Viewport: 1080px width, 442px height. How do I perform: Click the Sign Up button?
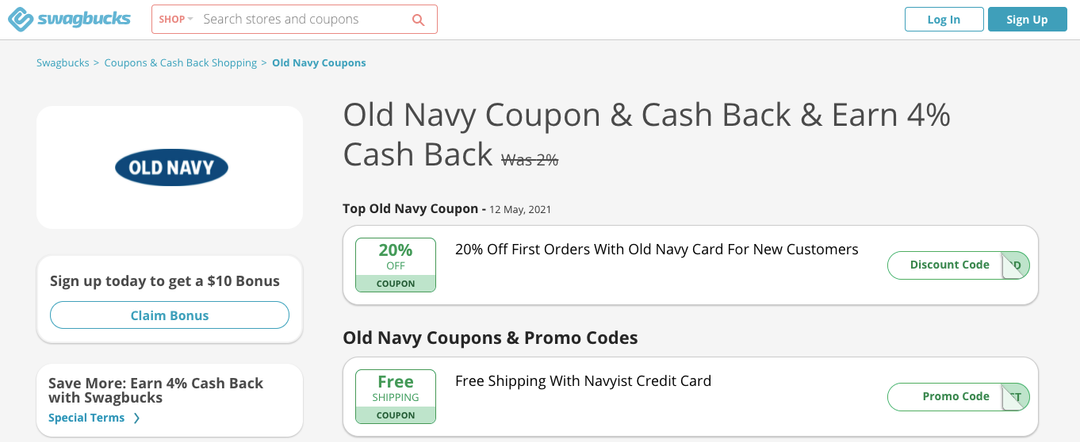[x=1027, y=19]
